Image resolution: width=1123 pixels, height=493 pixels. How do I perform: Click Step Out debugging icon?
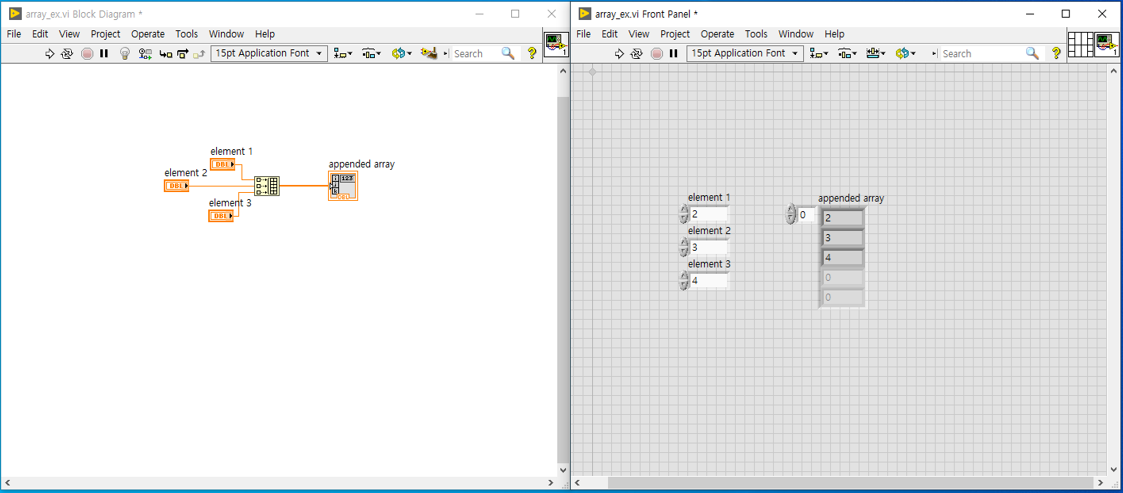click(x=199, y=53)
